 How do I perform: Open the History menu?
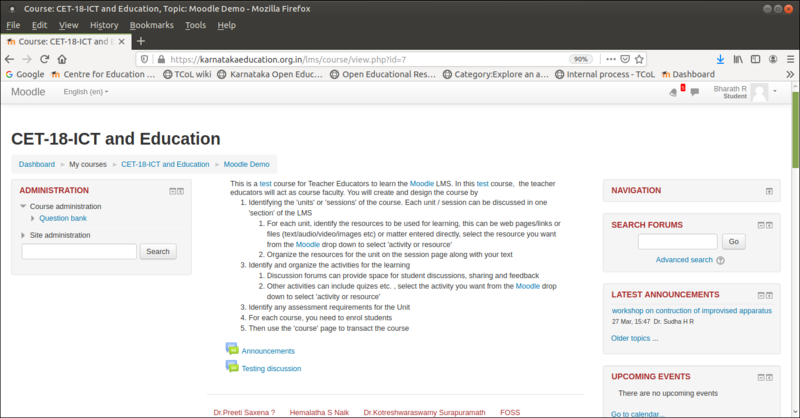[x=104, y=25]
